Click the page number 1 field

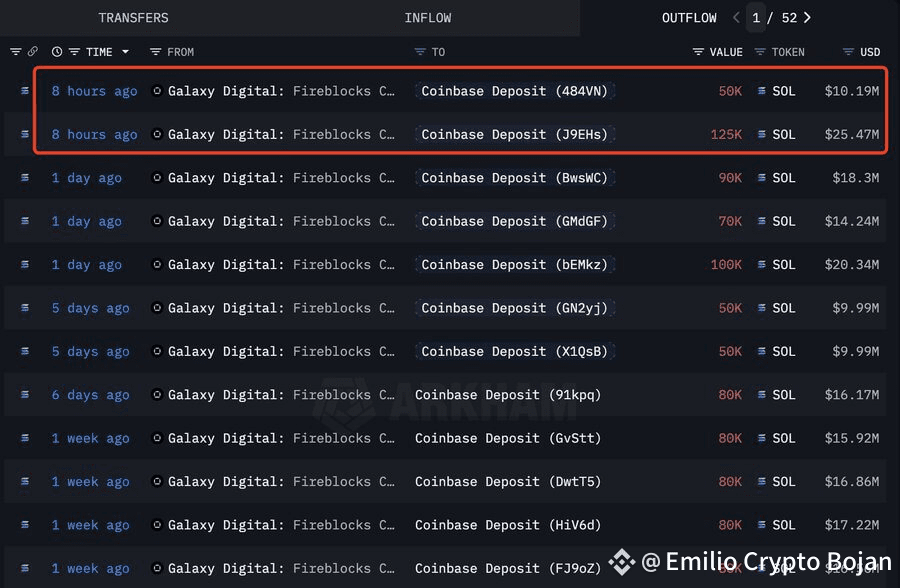pos(756,18)
